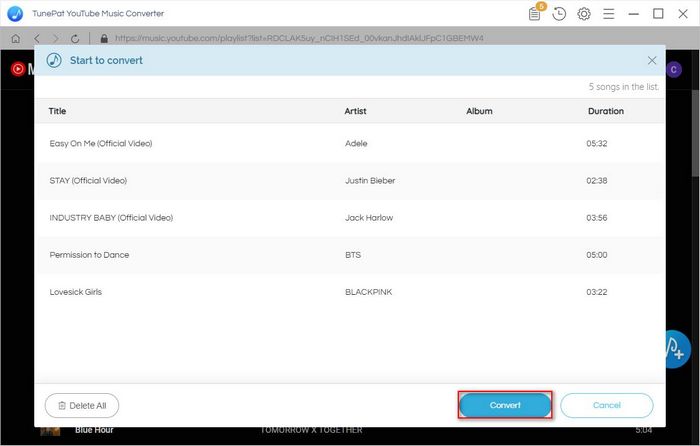Image resolution: width=700 pixels, height=446 pixels.
Task: Click artist name BTS
Action: (353, 254)
